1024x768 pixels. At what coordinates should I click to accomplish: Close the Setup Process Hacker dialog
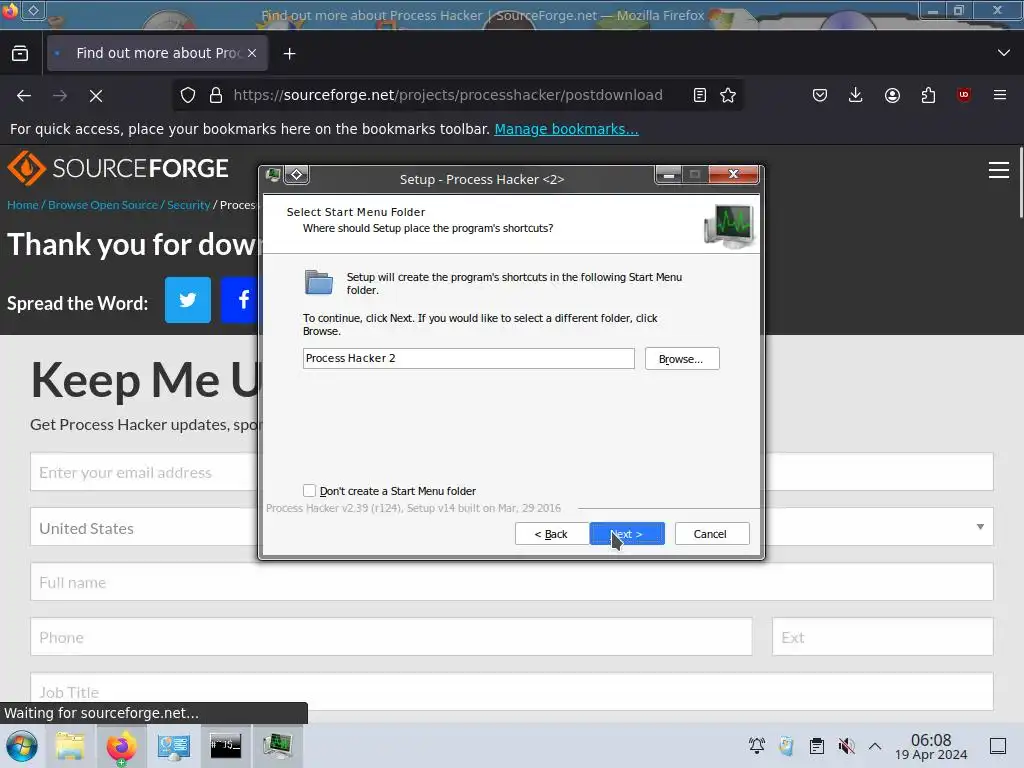click(733, 174)
